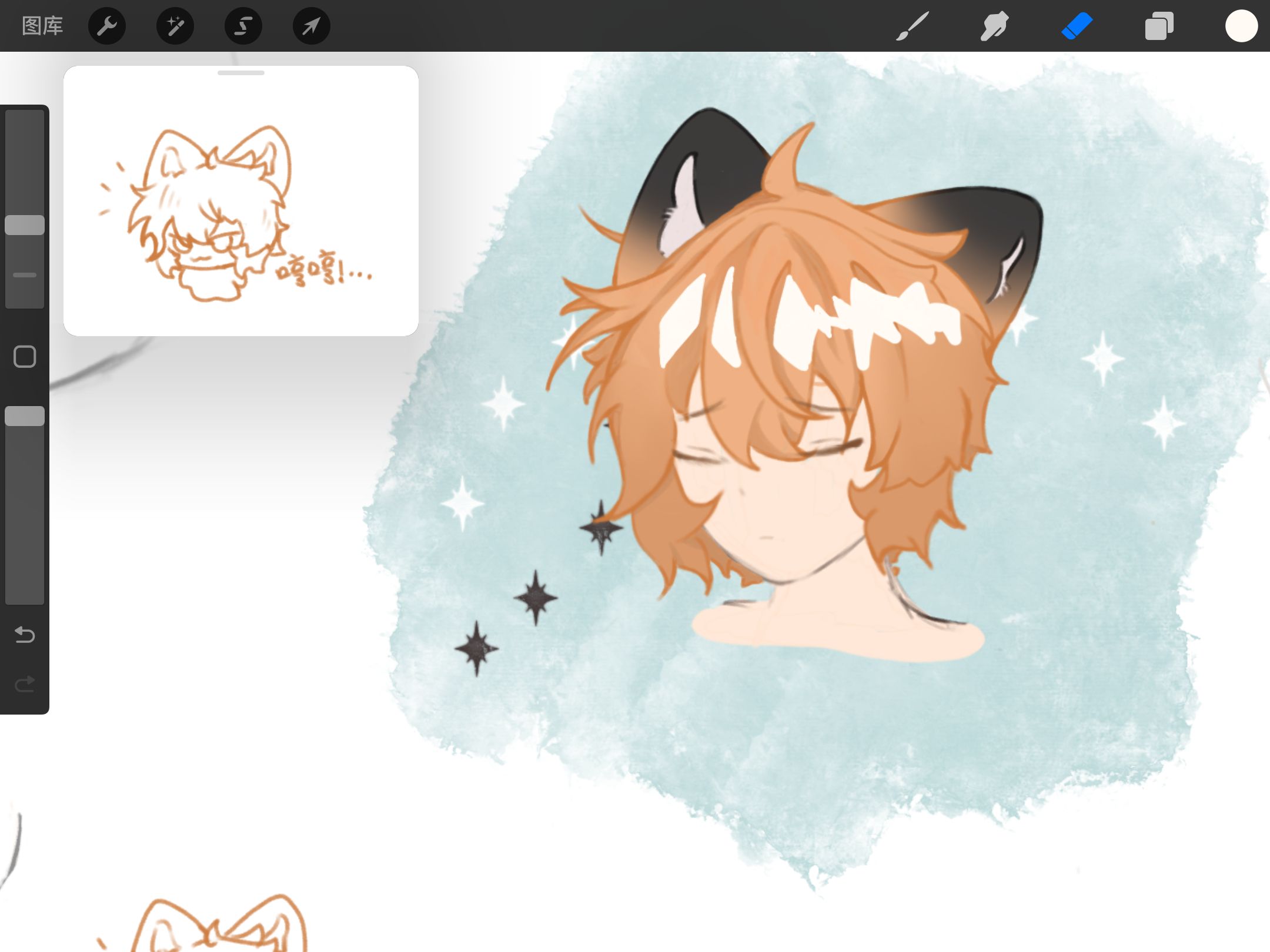Open the Layers panel
The image size is (1270, 952).
pos(1159,26)
